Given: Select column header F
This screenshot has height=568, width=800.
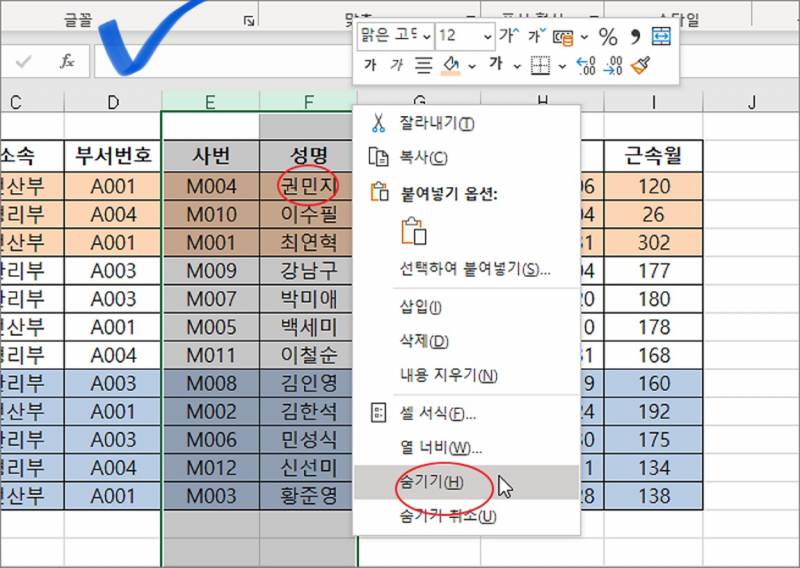Looking at the screenshot, I should [308, 102].
